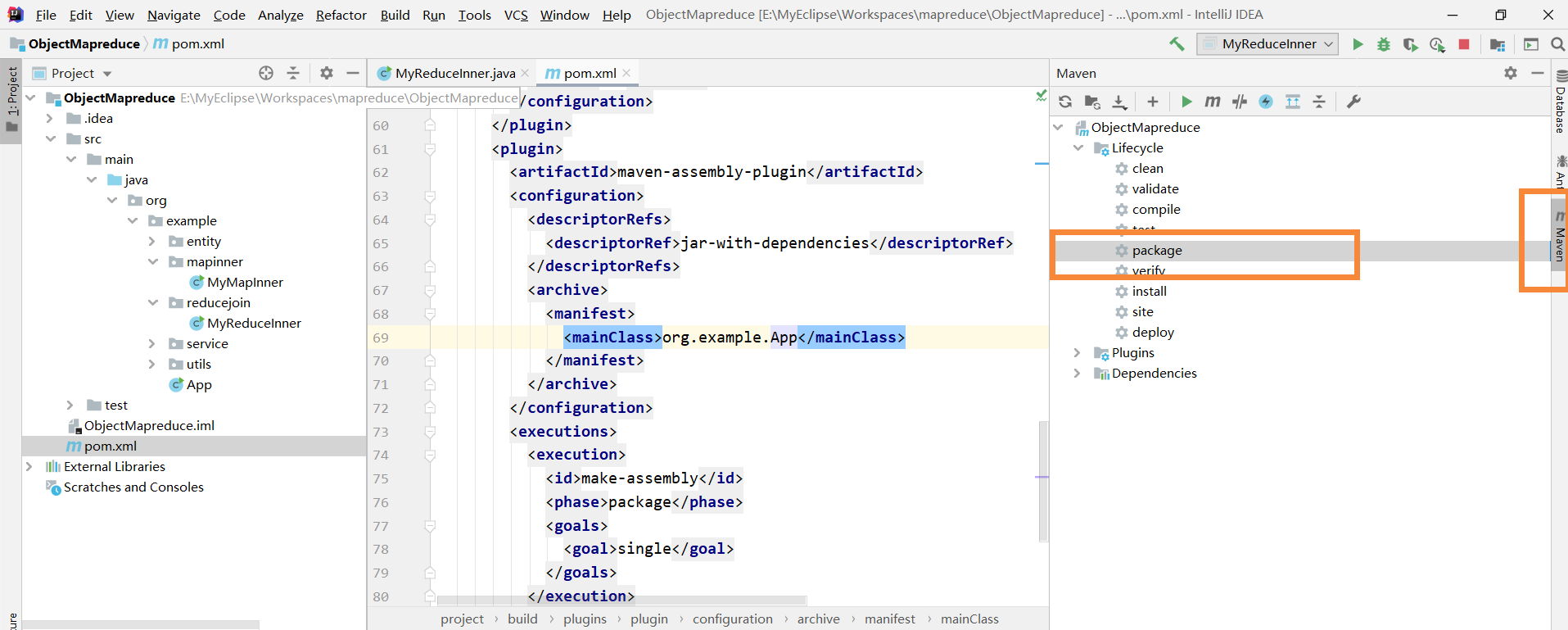Select the package lifecycle phase
This screenshot has width=1568, height=630.
point(1156,251)
